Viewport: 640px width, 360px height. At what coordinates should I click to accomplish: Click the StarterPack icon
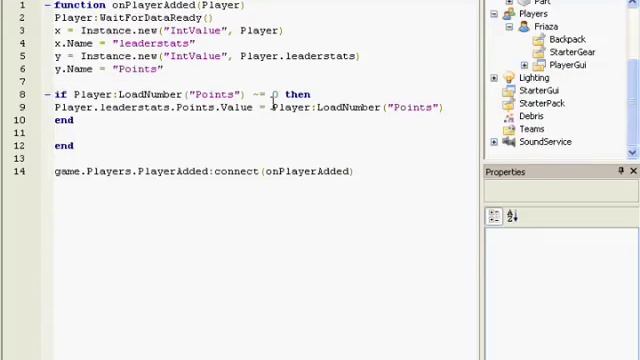click(509, 104)
